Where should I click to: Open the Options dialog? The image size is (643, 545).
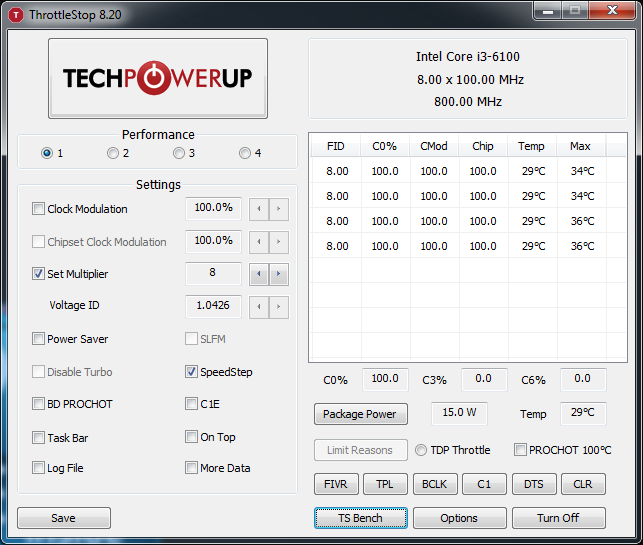[460, 518]
